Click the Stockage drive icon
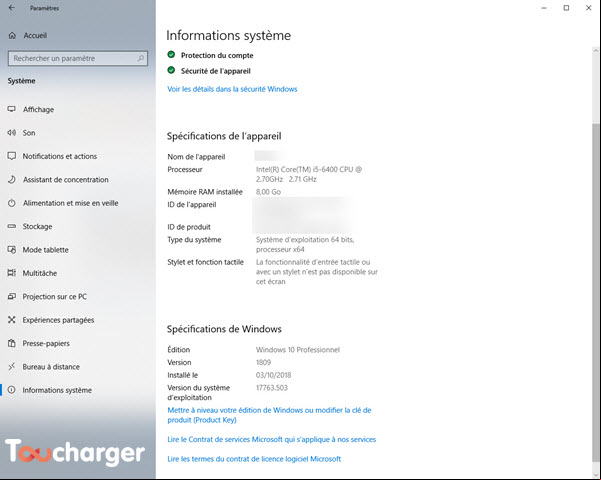Viewport: 601px width, 480px height. tap(12, 226)
